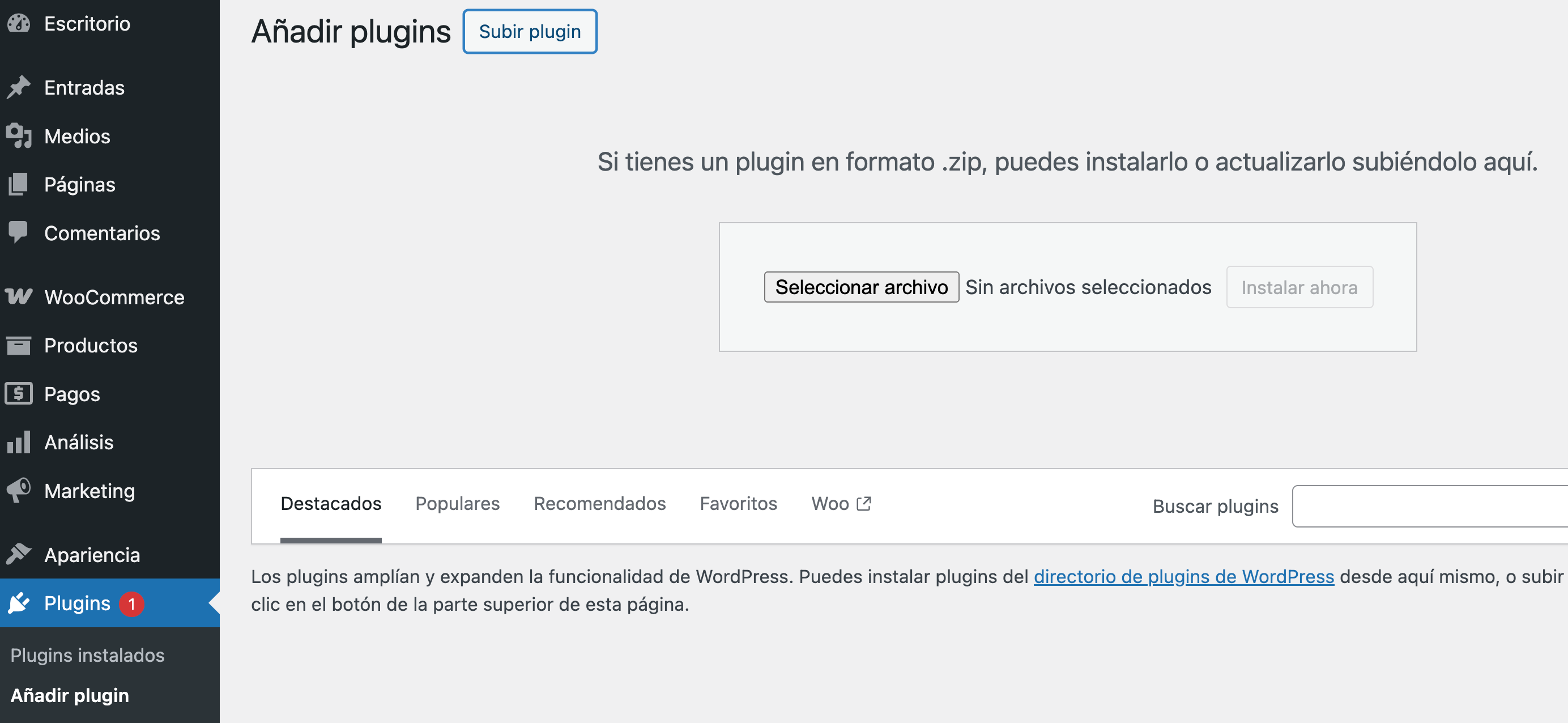Viewport: 1568px width, 723px height.
Task: Click the Medios media library icon
Action: 19,136
